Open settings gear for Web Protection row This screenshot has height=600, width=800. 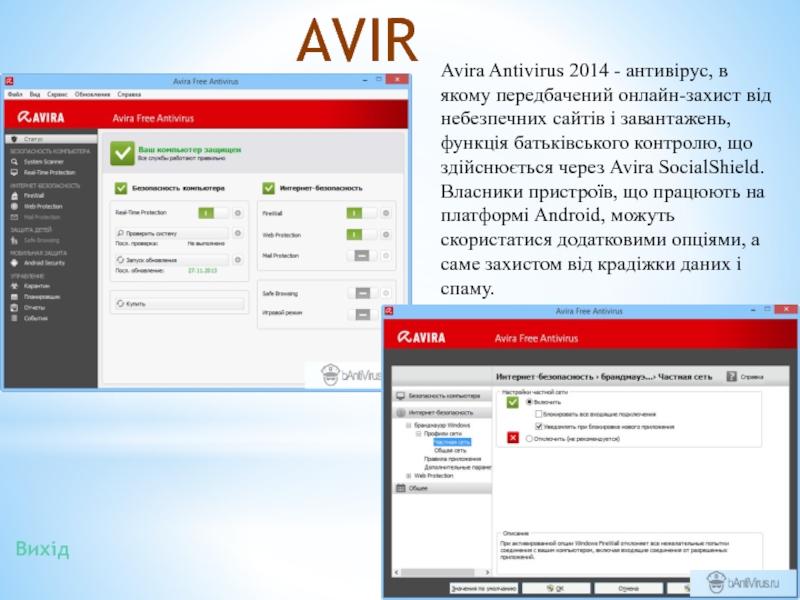[x=386, y=235]
